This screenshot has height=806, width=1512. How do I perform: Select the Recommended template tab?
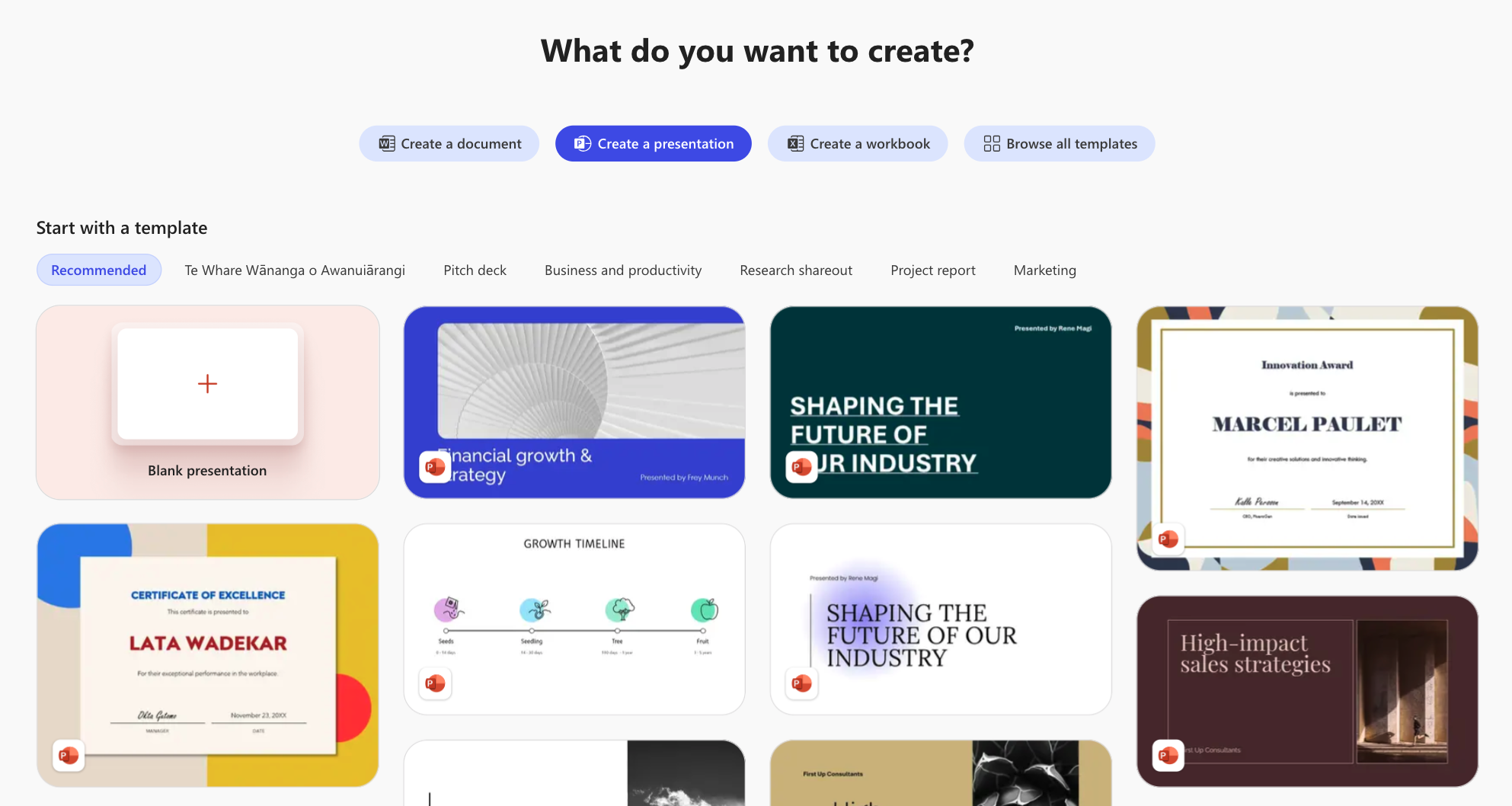[99, 270]
